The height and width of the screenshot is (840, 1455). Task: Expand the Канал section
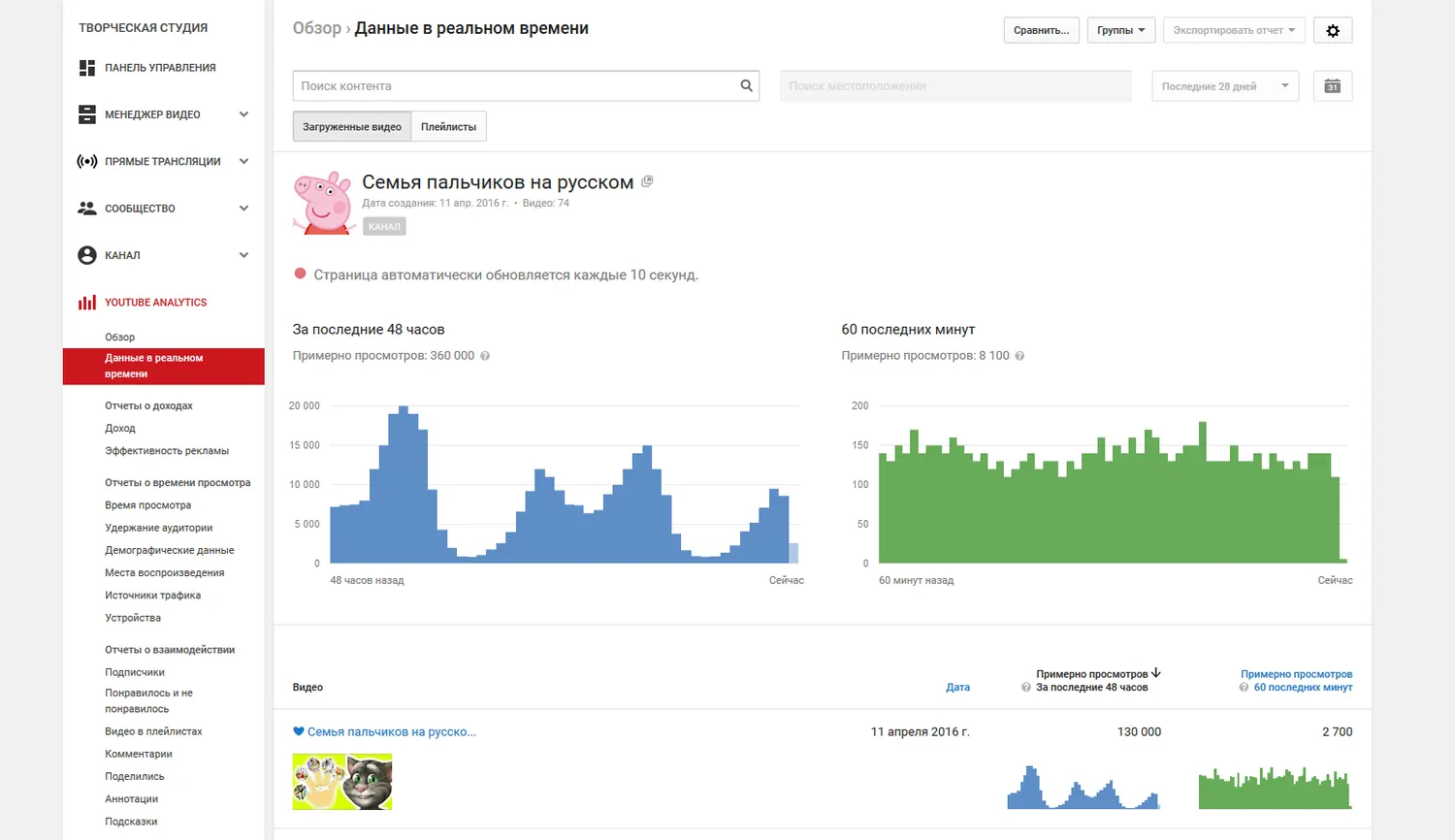tap(243, 255)
